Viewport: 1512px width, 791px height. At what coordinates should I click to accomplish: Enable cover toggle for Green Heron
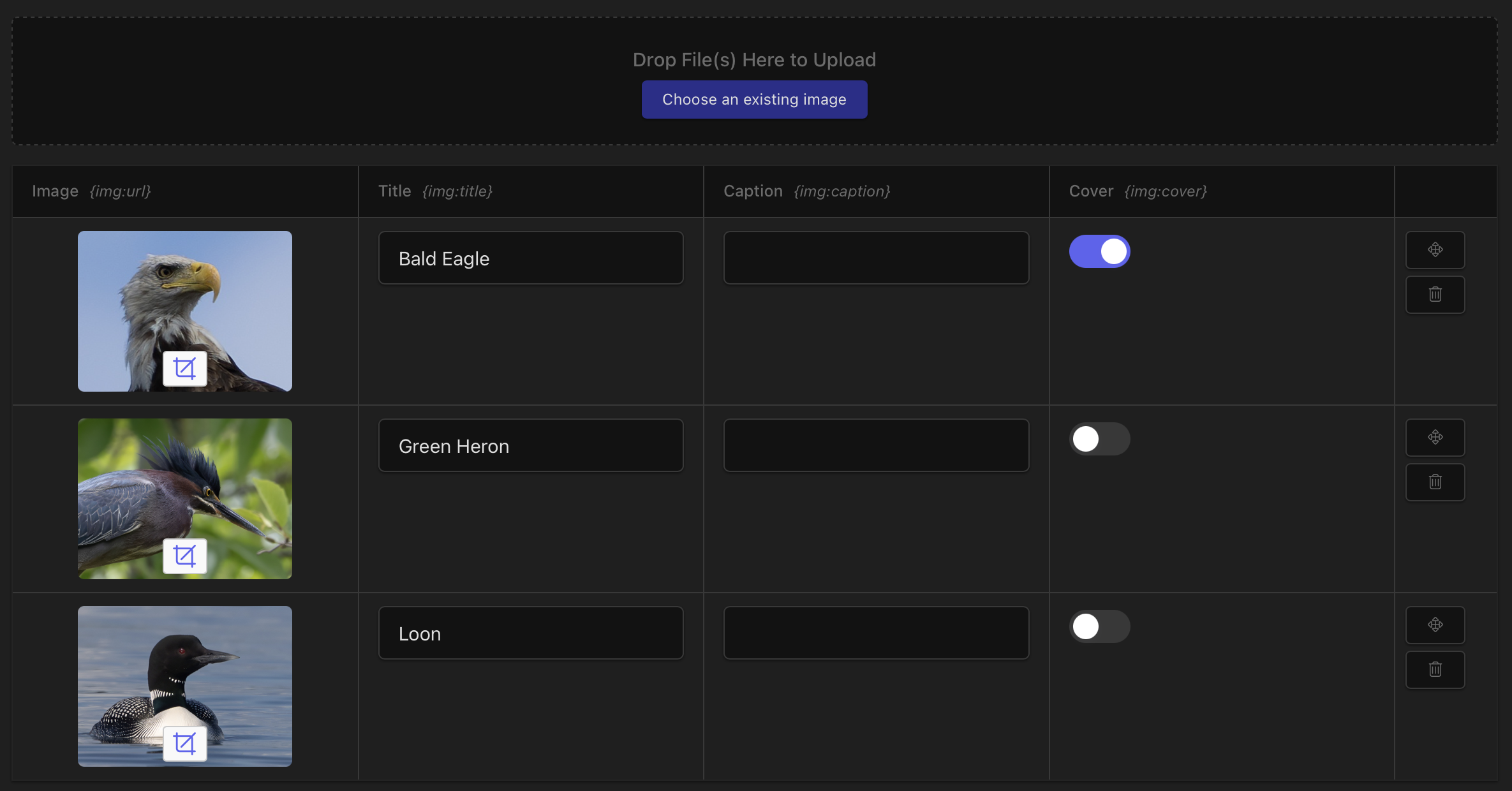click(1099, 439)
